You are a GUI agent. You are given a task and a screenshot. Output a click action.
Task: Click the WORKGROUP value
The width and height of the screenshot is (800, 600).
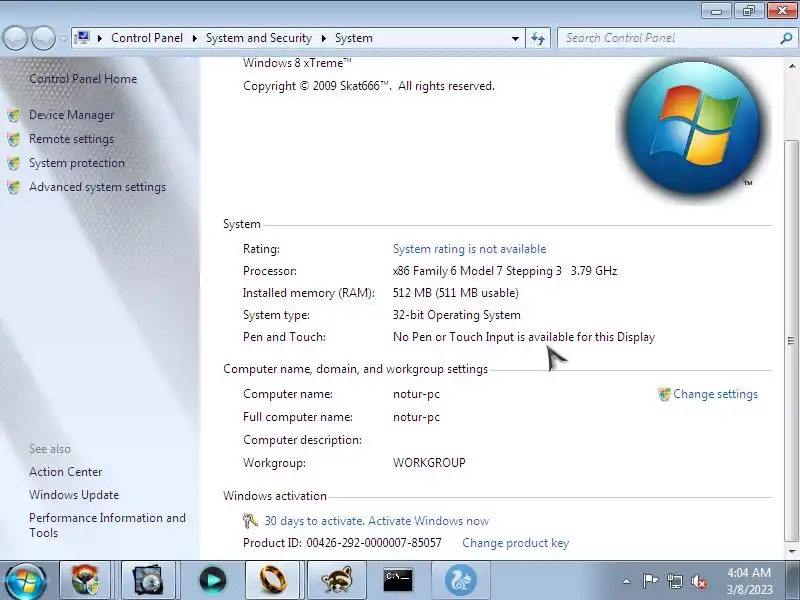[x=429, y=463]
